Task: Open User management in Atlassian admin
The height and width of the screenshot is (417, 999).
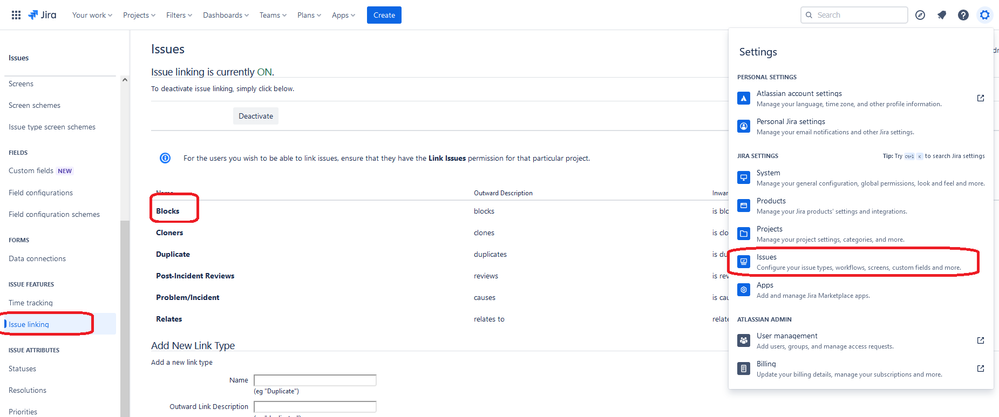Action: [860, 341]
